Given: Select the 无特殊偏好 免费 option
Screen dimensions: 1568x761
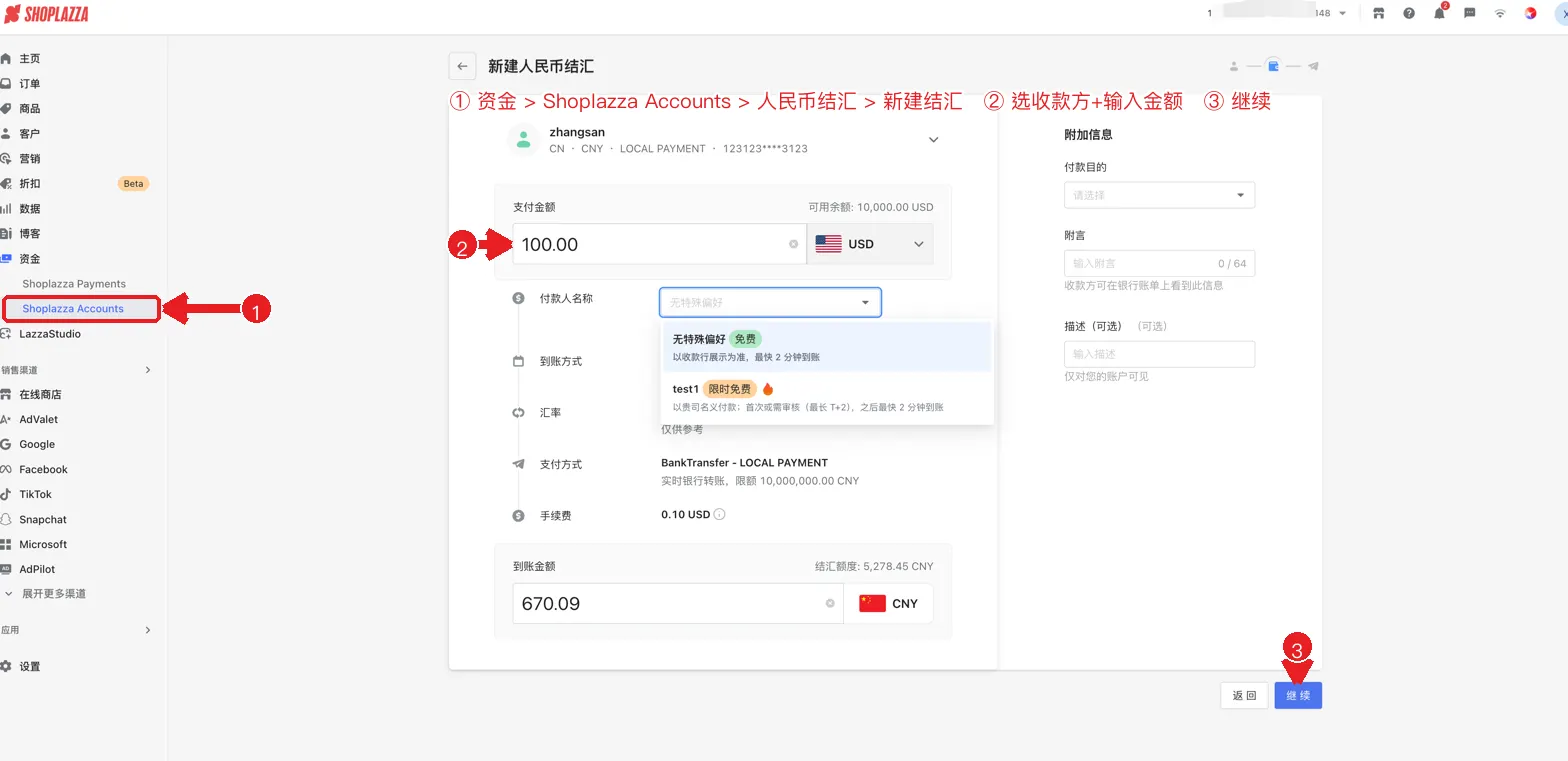Looking at the screenshot, I should pos(827,347).
